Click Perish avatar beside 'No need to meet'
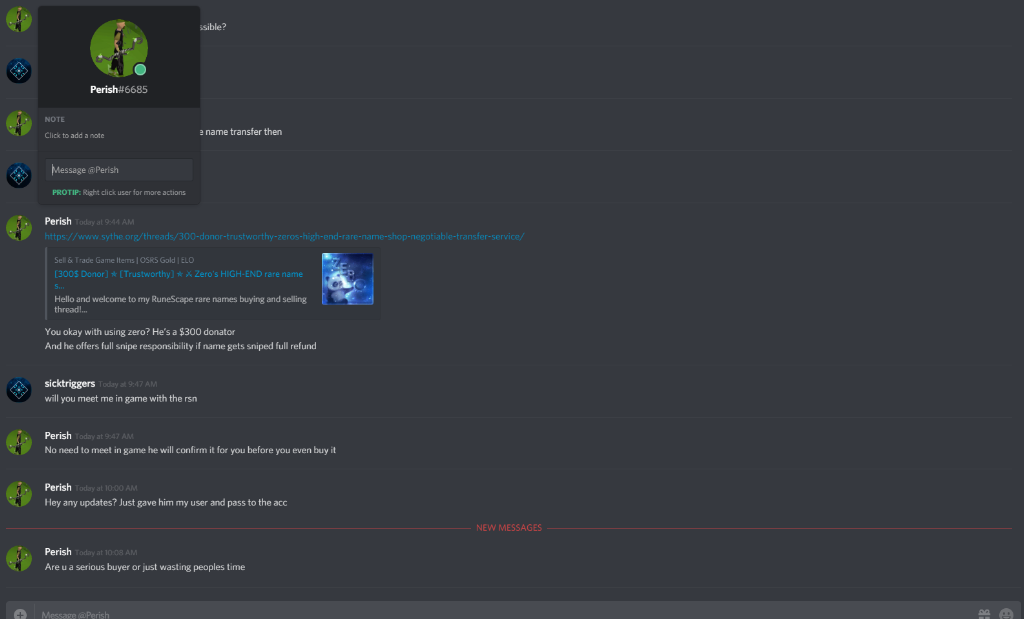 (x=19, y=442)
